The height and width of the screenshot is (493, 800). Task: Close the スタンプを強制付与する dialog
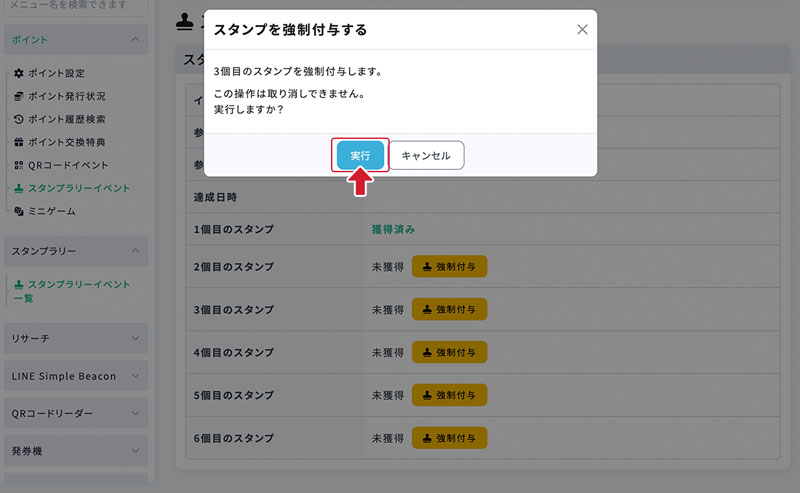point(582,30)
